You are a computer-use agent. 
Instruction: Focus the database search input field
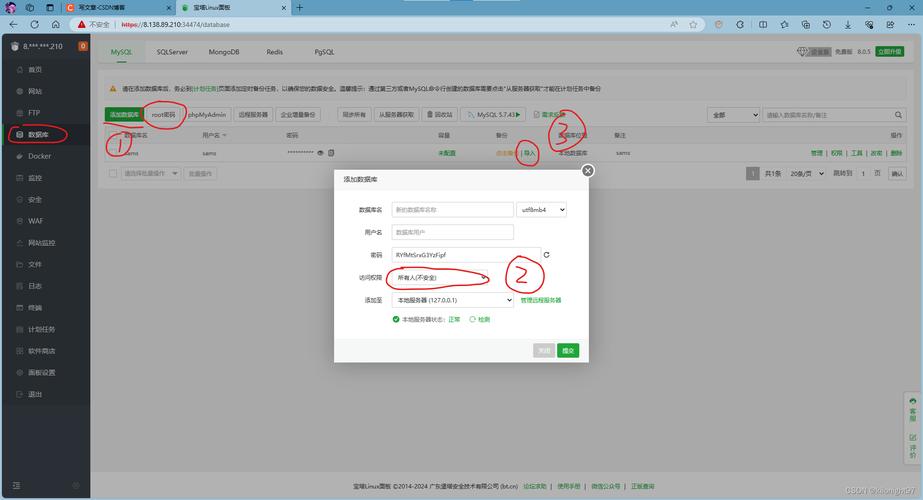[x=828, y=115]
